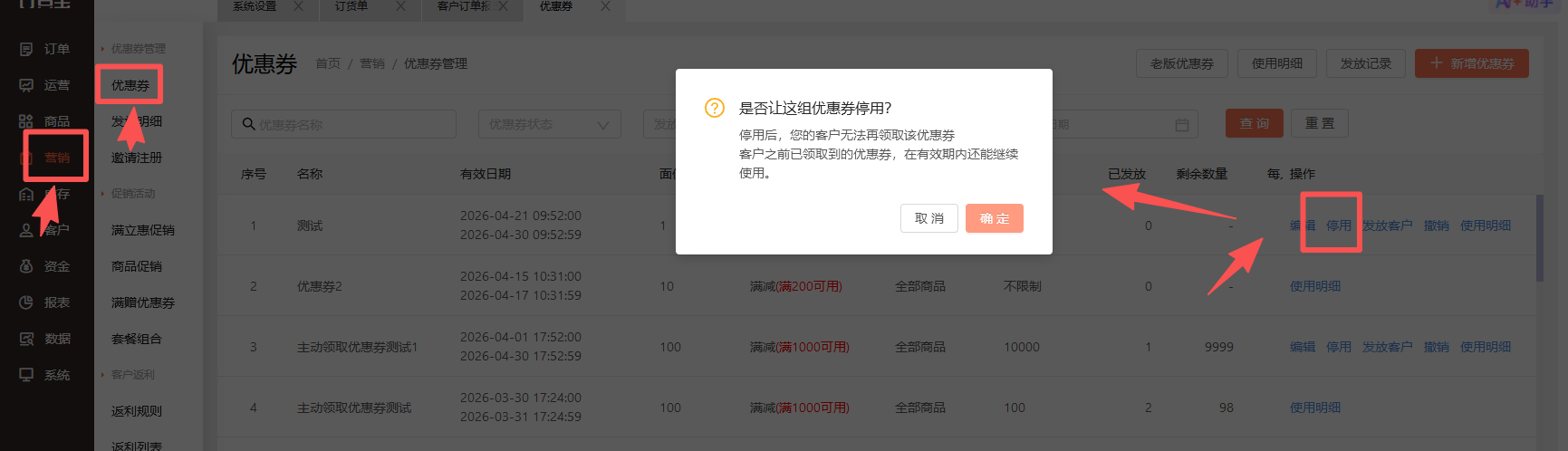Collapse the 客户返利 submenu group
The height and width of the screenshot is (451, 1568).
tap(128, 375)
